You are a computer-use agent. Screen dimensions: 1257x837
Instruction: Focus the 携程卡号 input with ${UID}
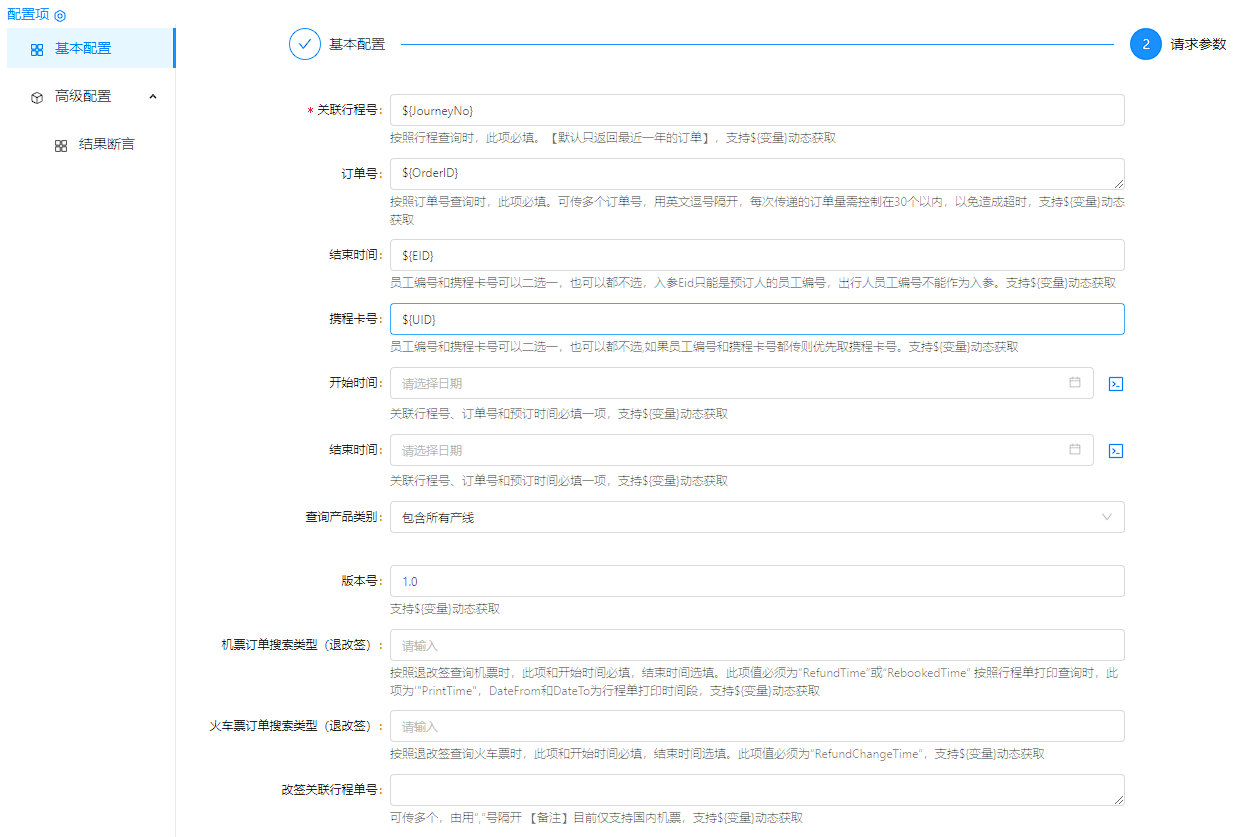point(756,319)
